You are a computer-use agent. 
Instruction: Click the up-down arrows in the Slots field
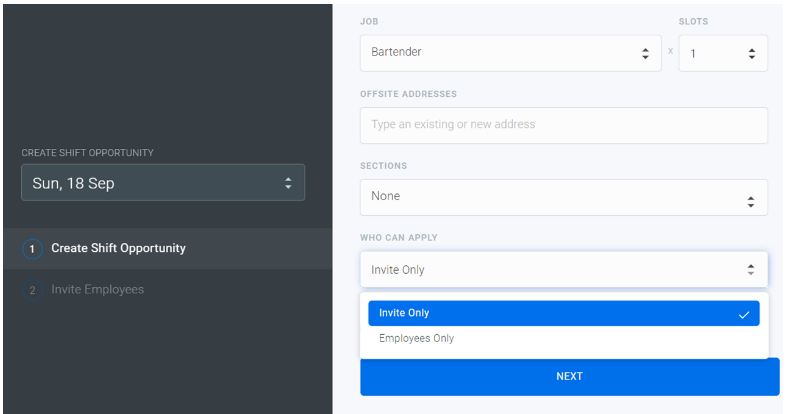(751, 54)
